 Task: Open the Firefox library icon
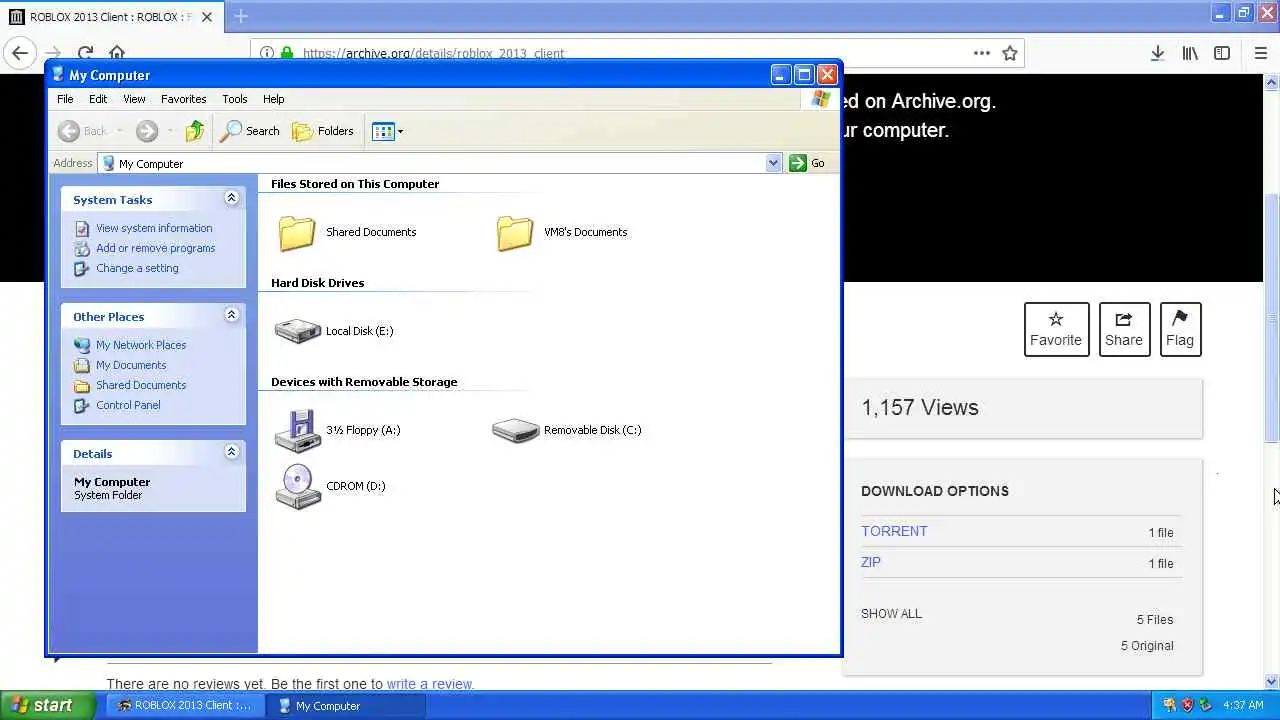click(1190, 53)
